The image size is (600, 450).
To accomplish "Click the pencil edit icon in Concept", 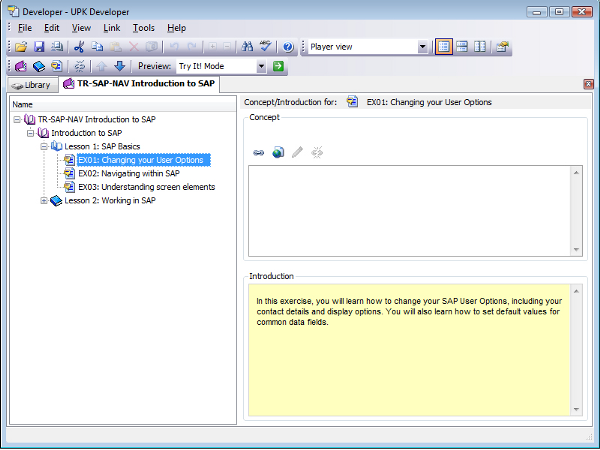I will [x=297, y=153].
